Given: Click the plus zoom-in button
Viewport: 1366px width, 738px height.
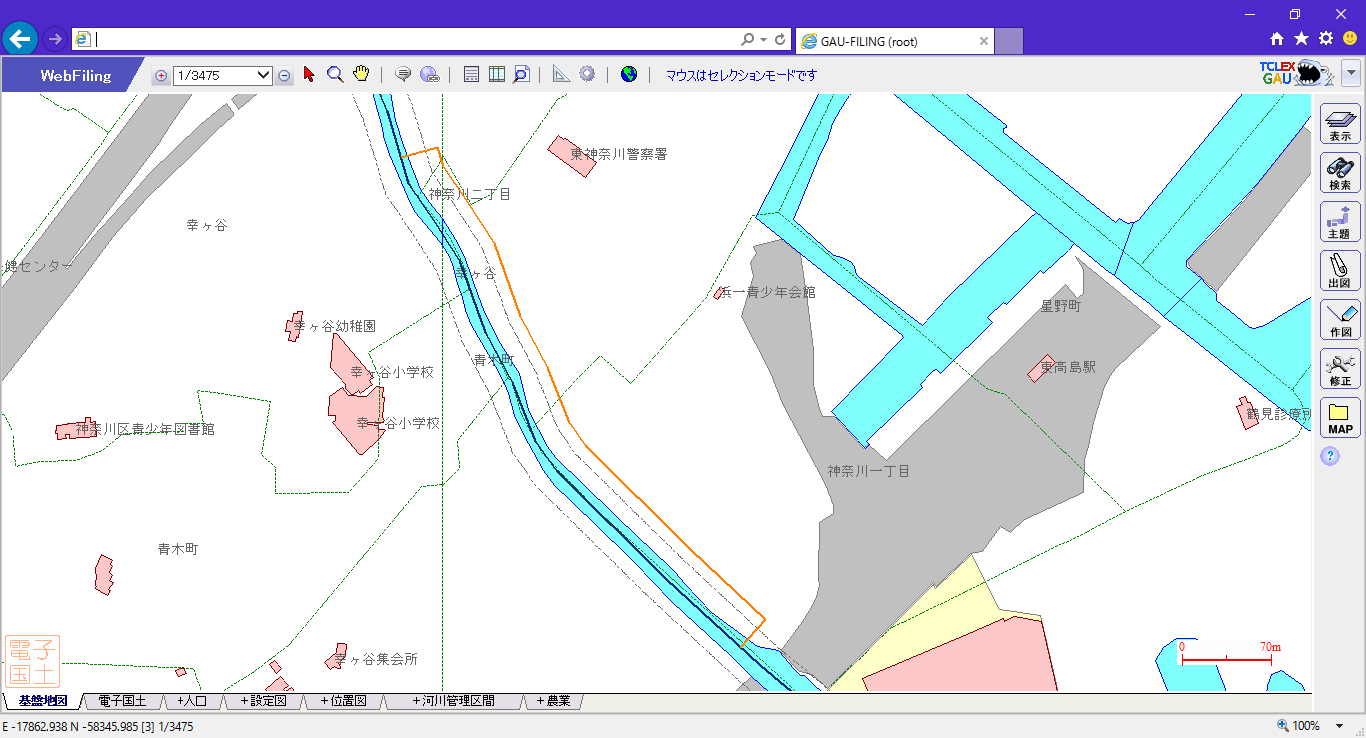Looking at the screenshot, I should (161, 76).
